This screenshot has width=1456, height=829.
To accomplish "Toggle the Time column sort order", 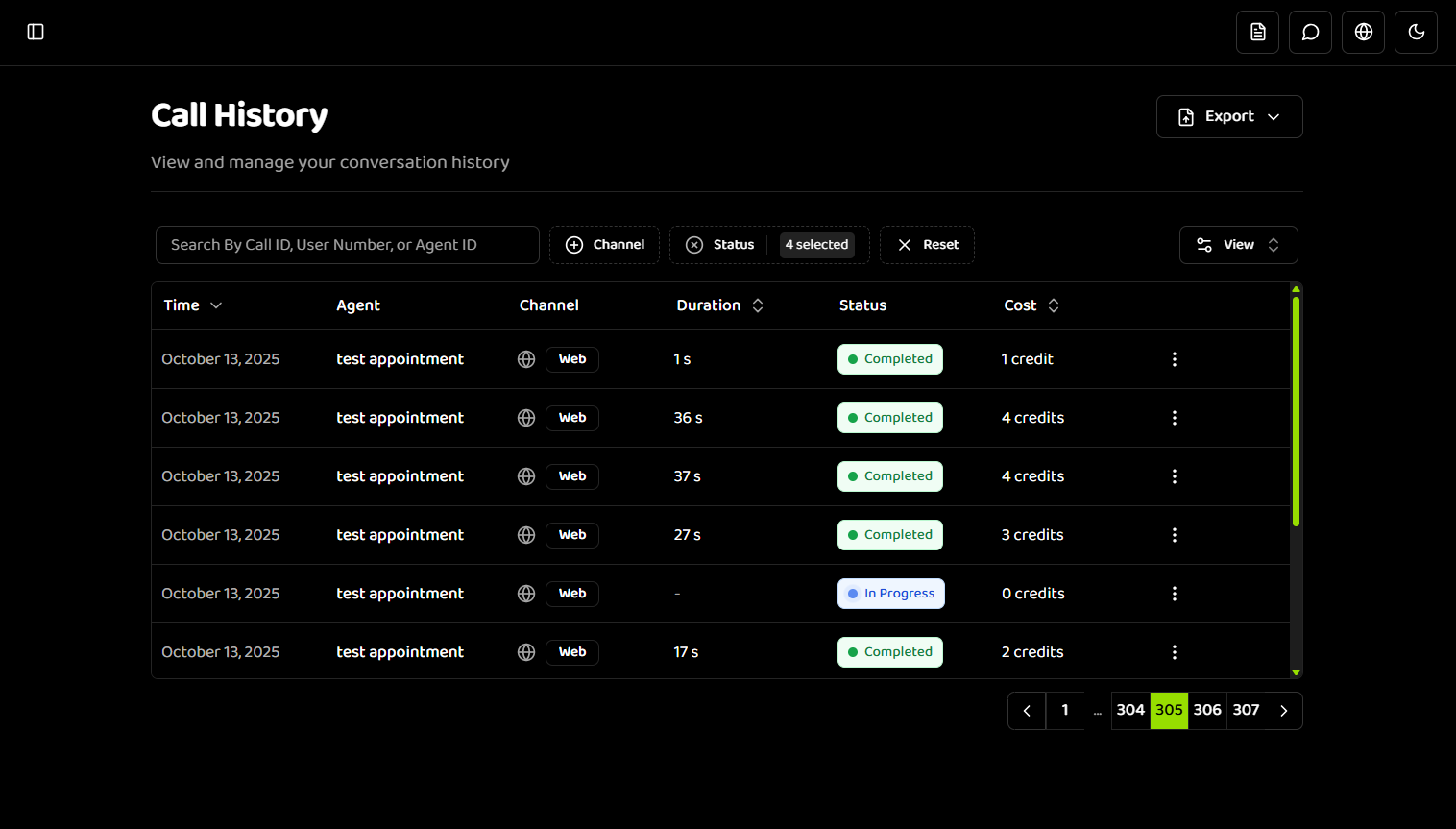I will point(215,305).
